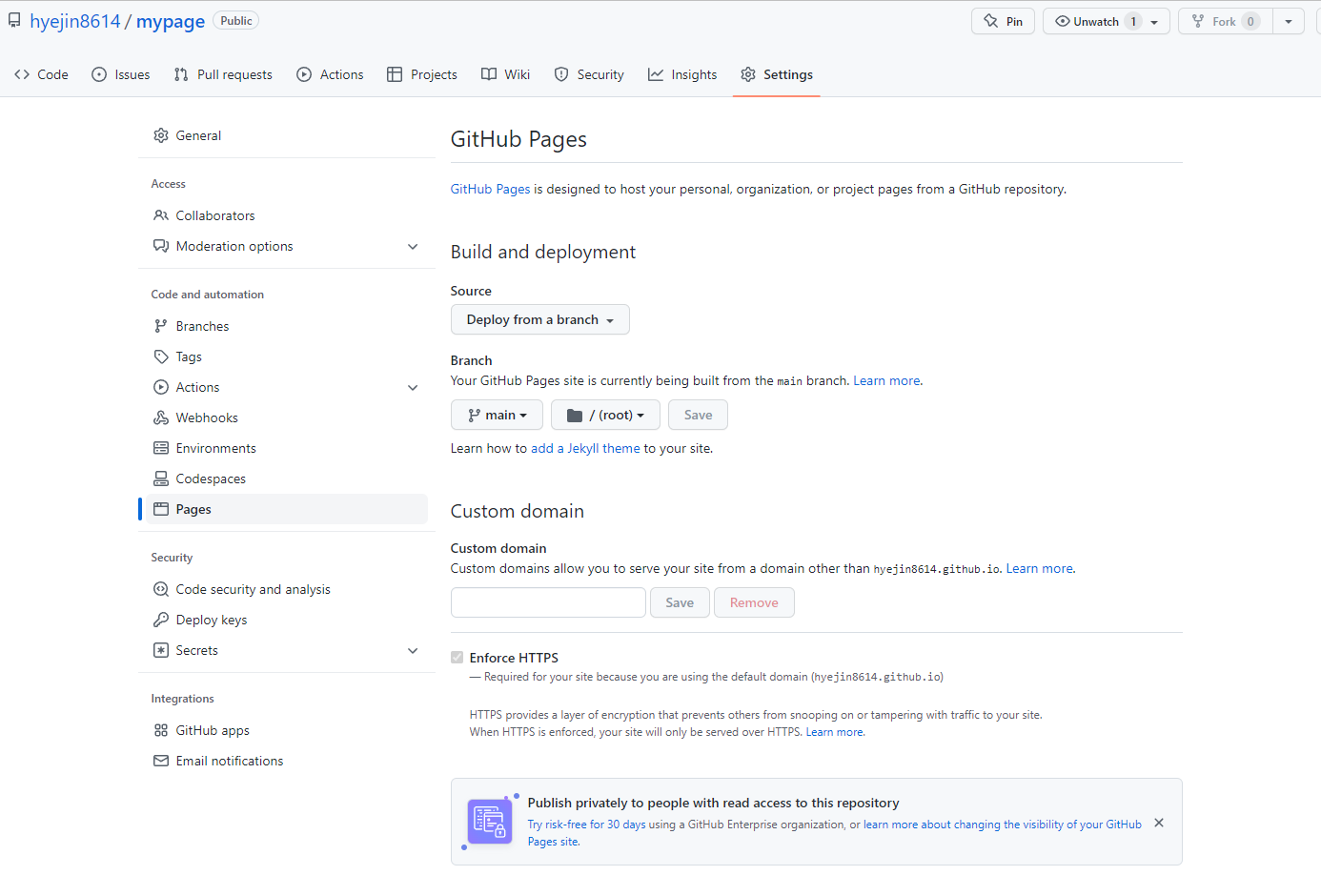Click the sidebar Actions play icon
This screenshot has width=1321, height=896.
pyautogui.click(x=161, y=387)
